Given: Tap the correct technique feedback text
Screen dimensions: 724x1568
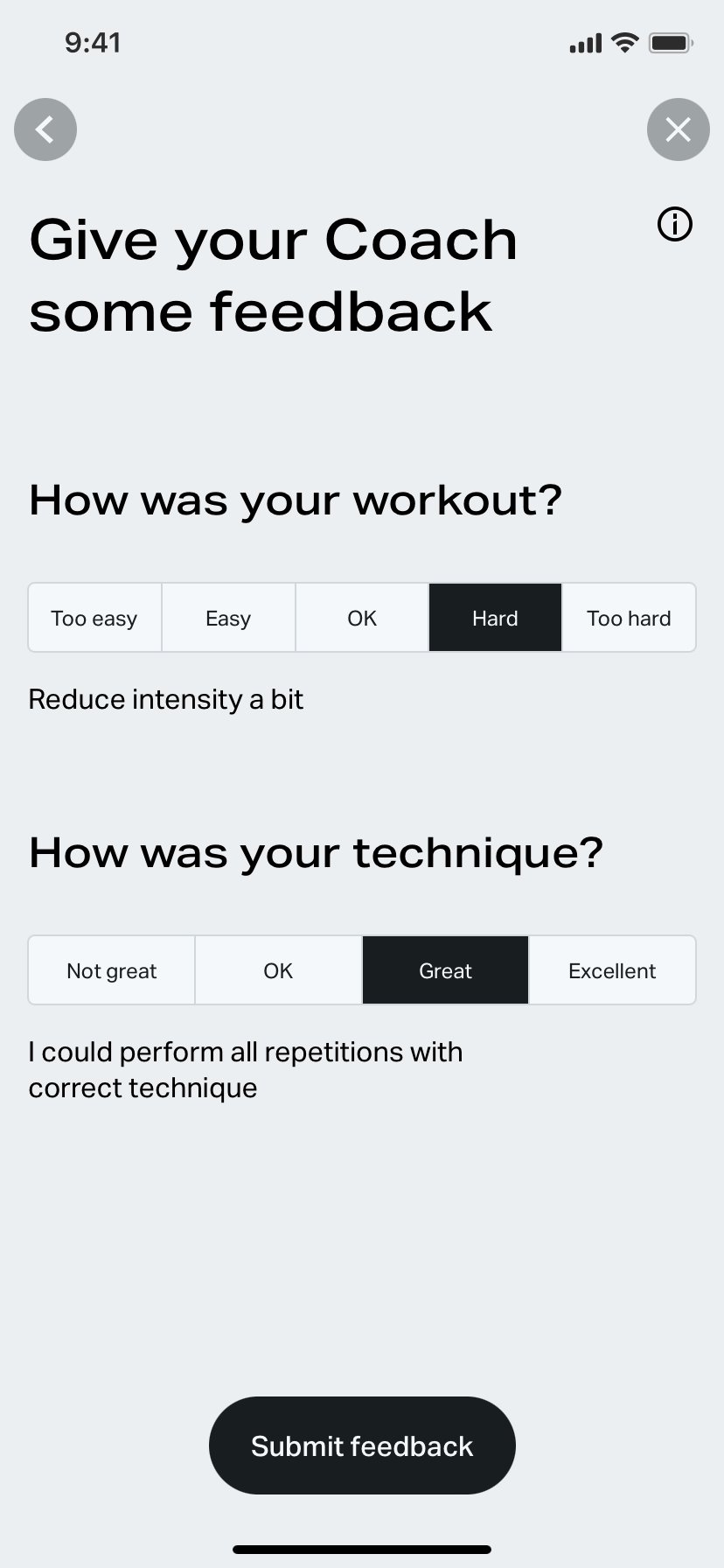Looking at the screenshot, I should coord(246,1068).
